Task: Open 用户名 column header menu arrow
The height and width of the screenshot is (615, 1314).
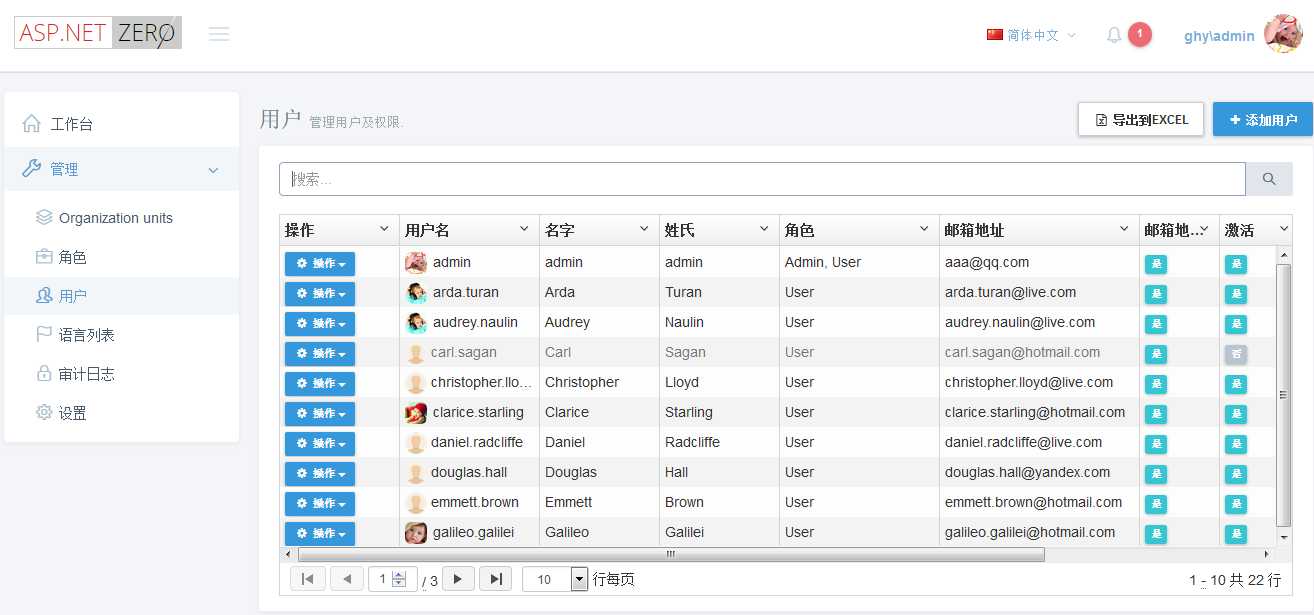Action: coord(524,230)
